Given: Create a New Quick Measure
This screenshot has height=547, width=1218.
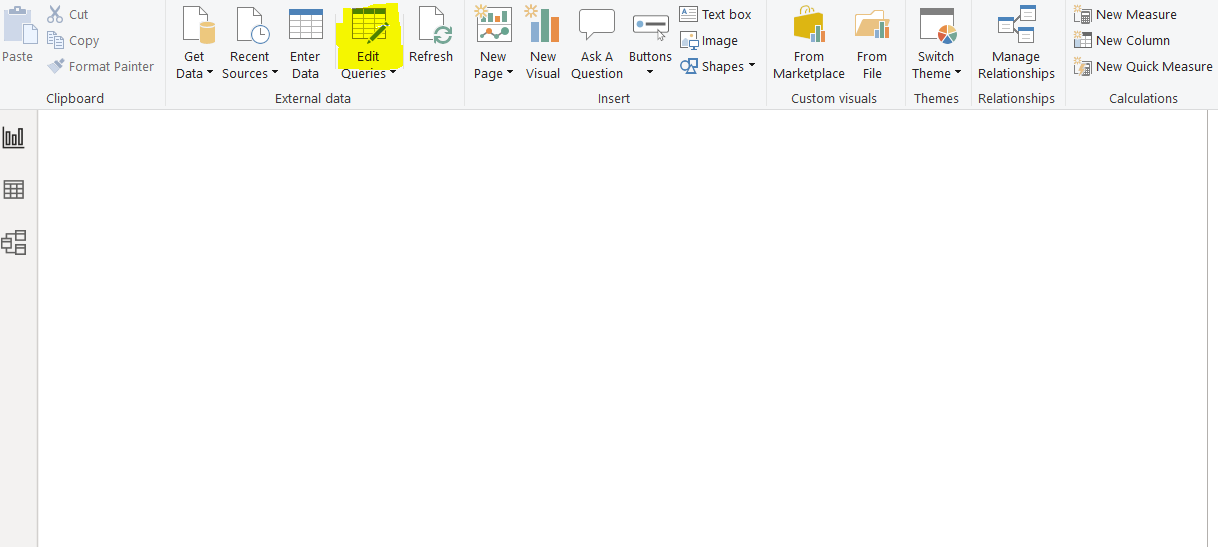Looking at the screenshot, I should pos(1143,66).
